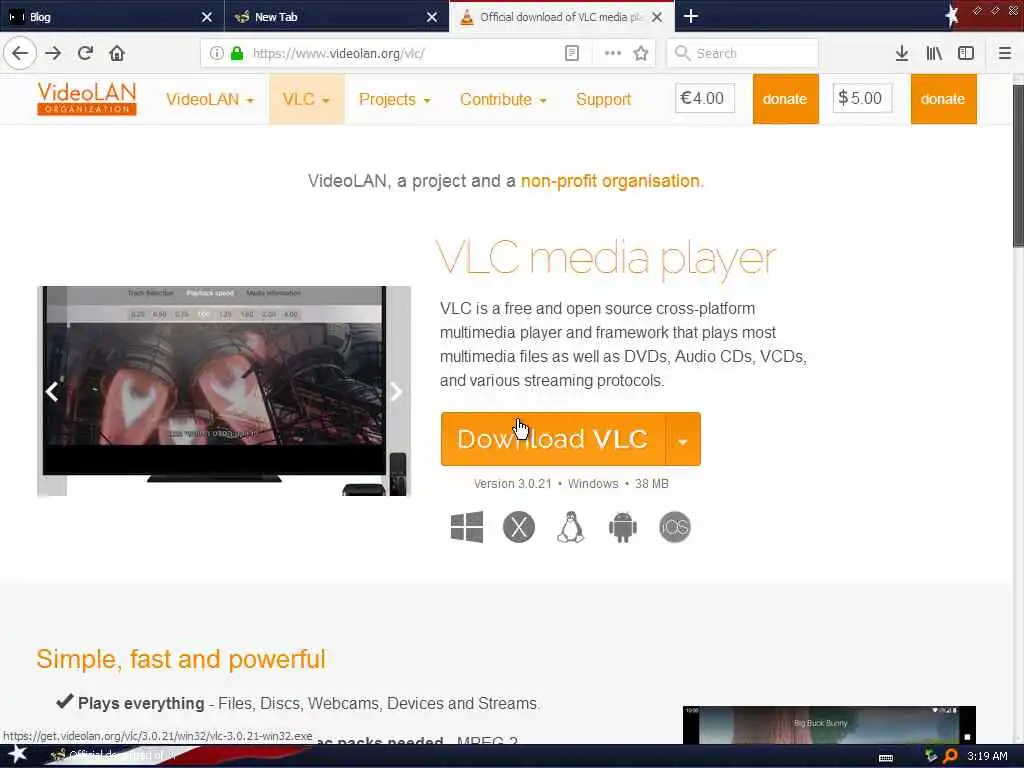This screenshot has width=1024, height=768.
Task: Click the 'Simple, fast and powerful' heading
Action: tap(181, 660)
